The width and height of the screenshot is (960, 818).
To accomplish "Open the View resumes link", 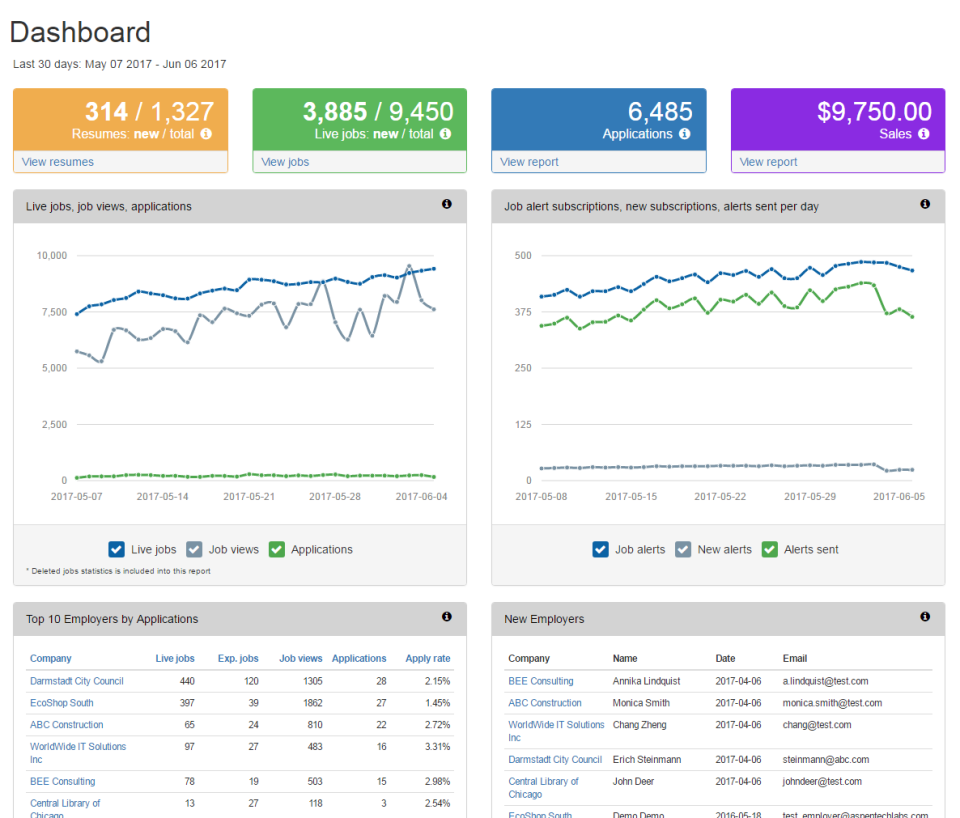I will 58,162.
